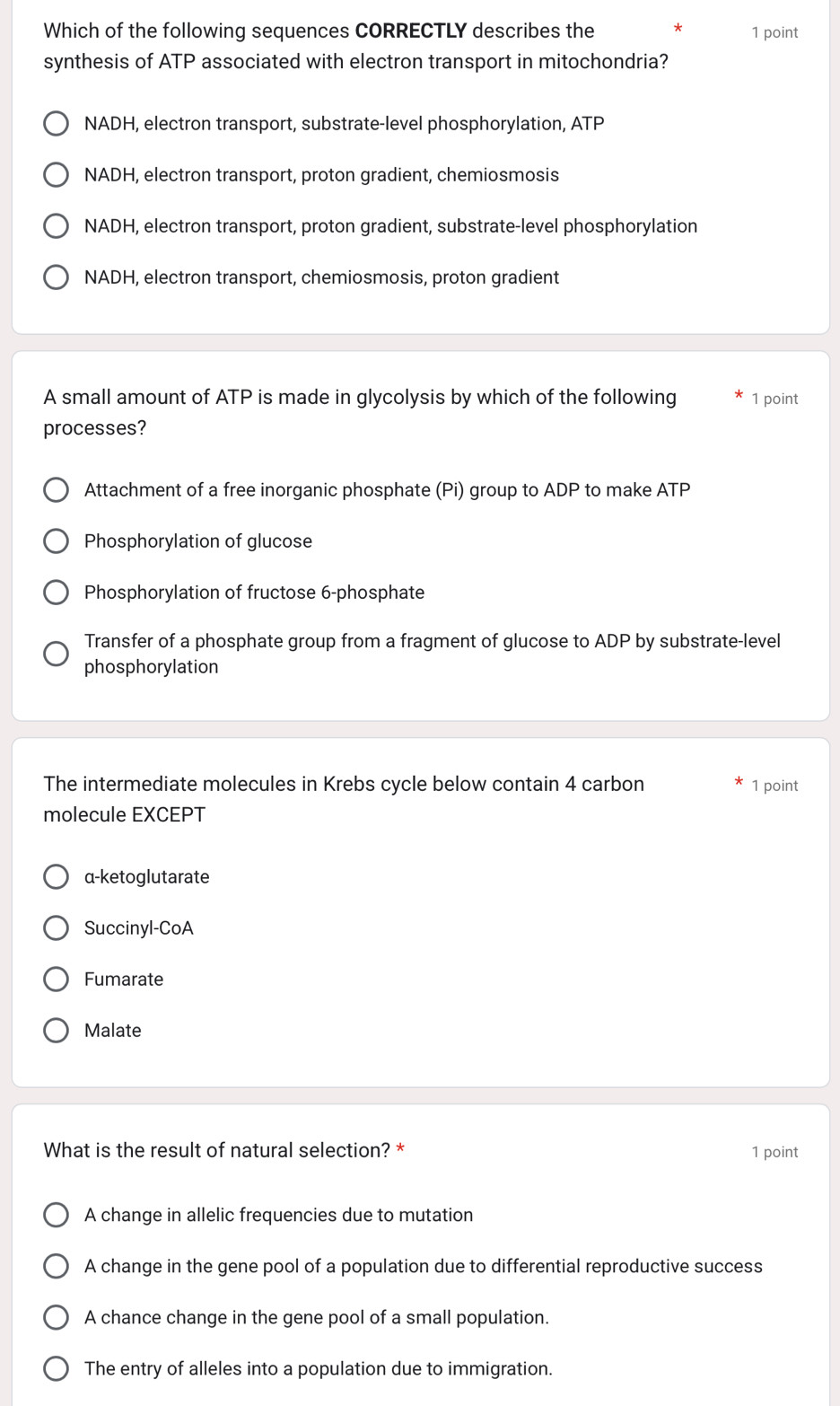Select the NADH, electron transport, substrate-level phosphorylation, ATP option
Screen dimensions: 840x1406
(x=56, y=123)
